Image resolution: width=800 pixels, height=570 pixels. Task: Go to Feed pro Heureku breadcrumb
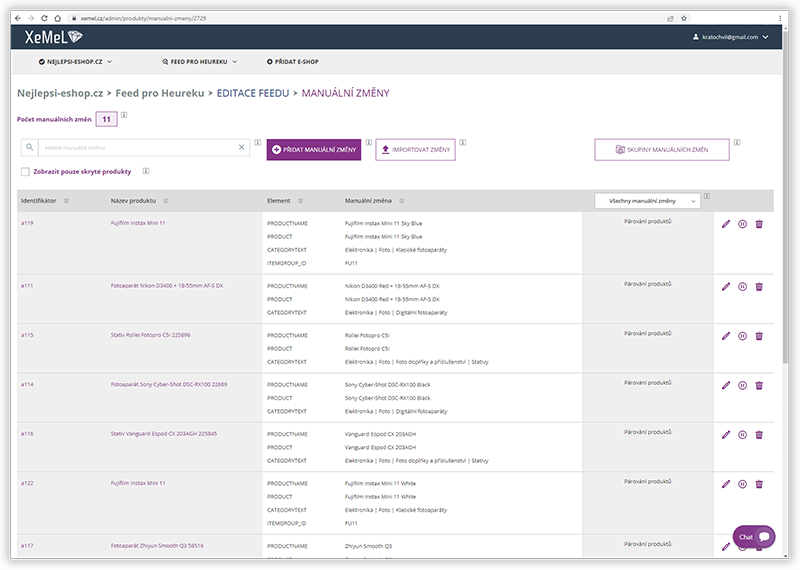pyautogui.click(x=160, y=93)
